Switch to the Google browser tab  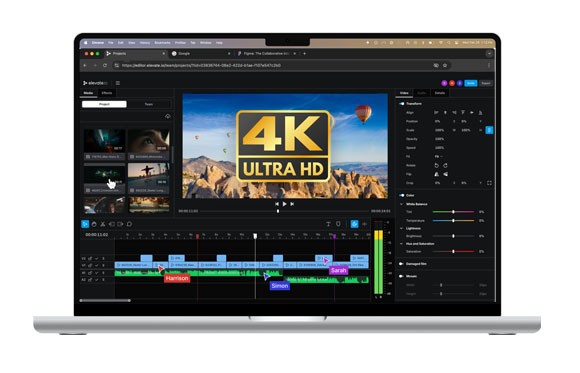click(200, 54)
